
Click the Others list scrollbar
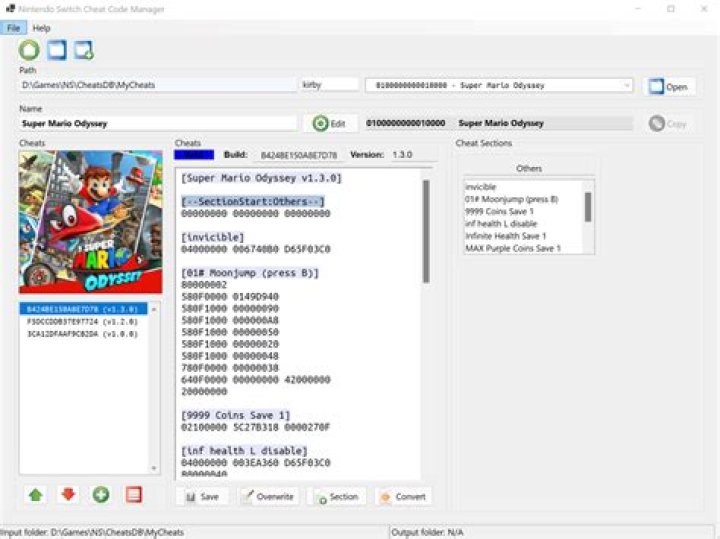tap(588, 207)
